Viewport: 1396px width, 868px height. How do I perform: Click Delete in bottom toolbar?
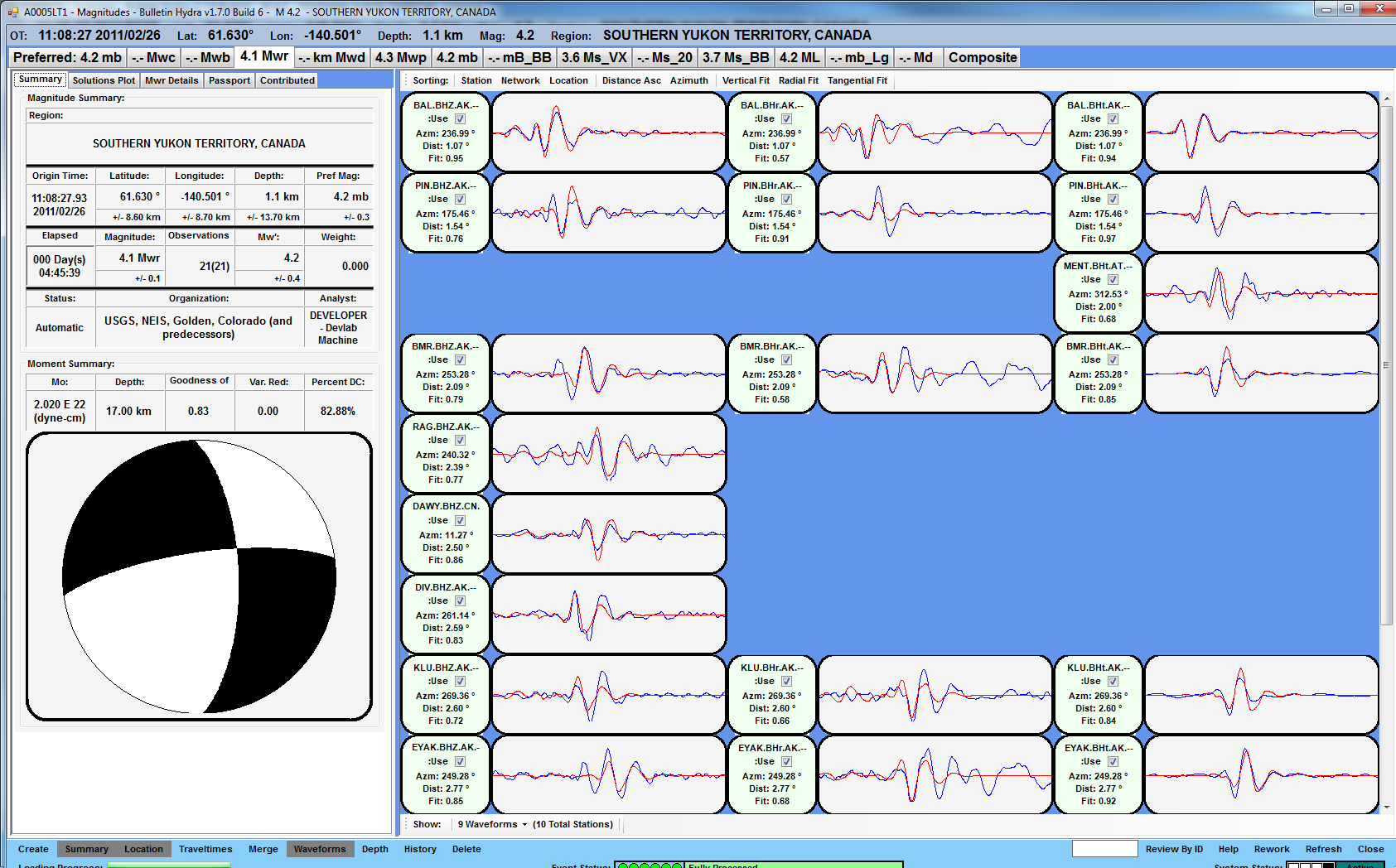[x=466, y=849]
